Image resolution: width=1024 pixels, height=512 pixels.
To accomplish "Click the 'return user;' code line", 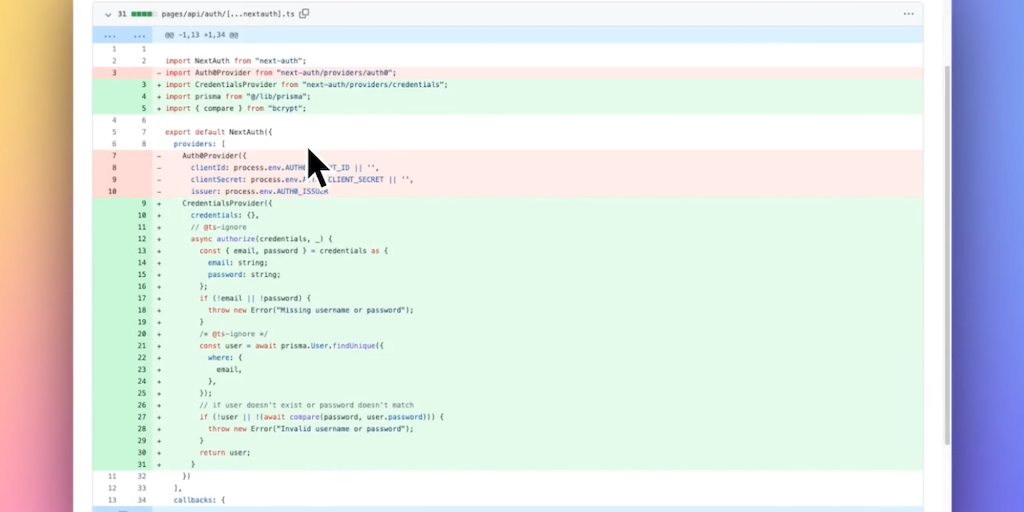I will pos(225,452).
